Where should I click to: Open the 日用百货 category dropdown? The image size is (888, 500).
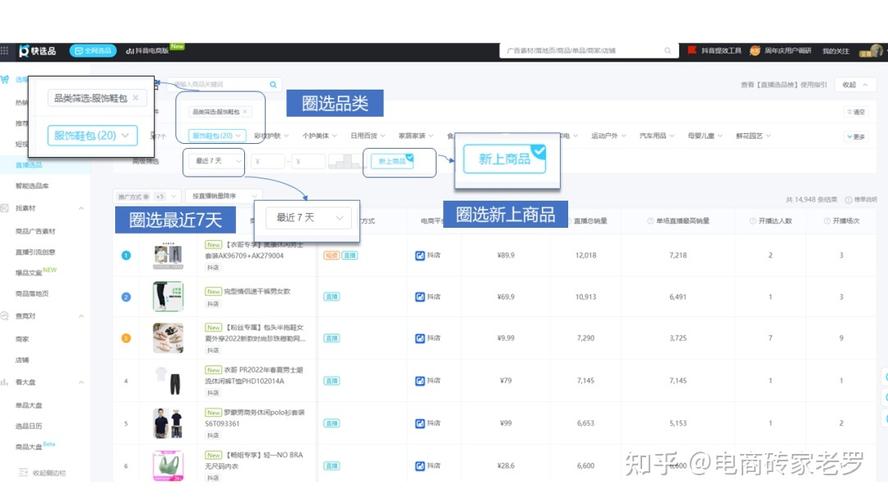click(x=367, y=136)
